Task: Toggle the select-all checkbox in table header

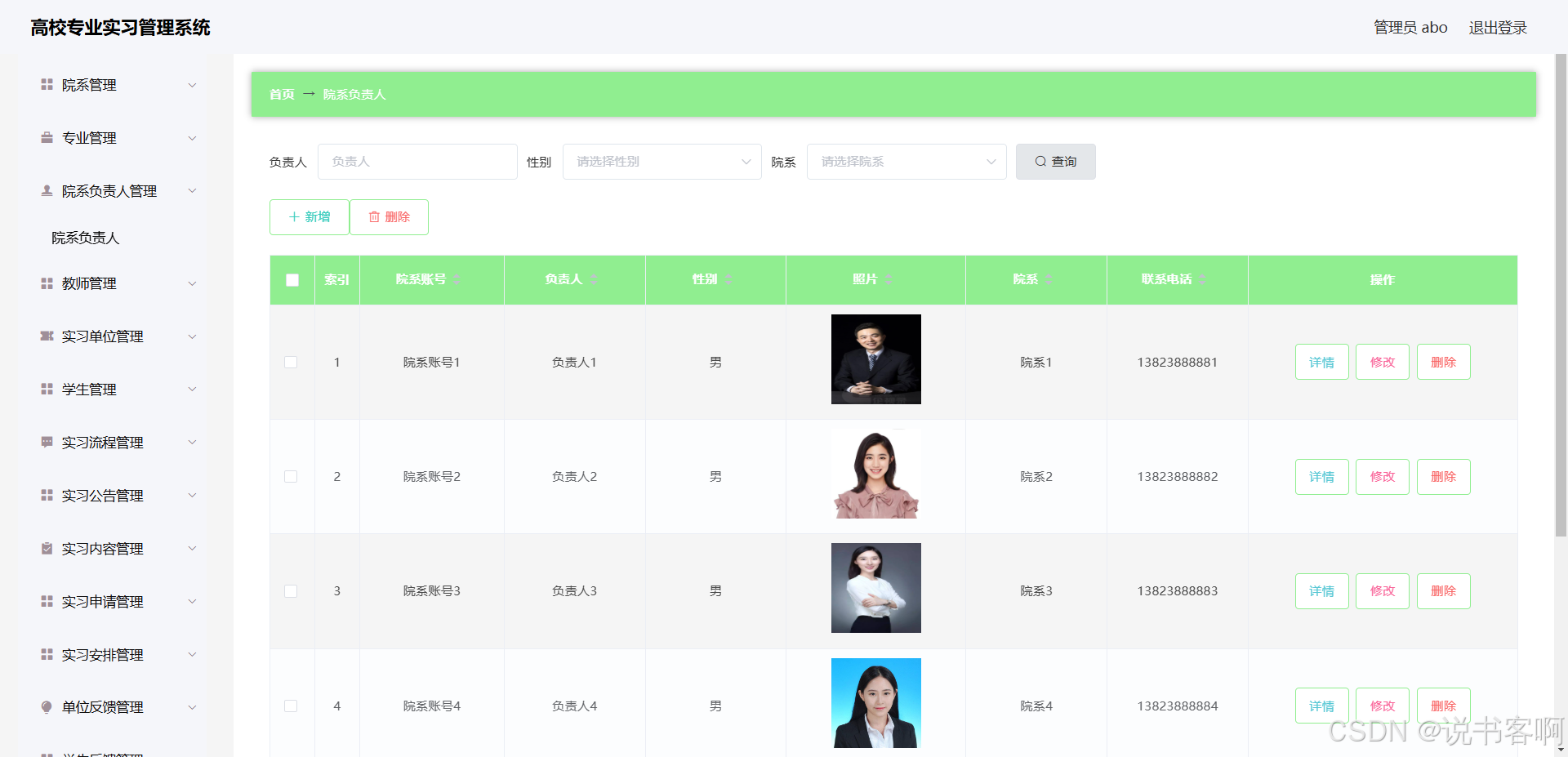Action: [x=292, y=280]
